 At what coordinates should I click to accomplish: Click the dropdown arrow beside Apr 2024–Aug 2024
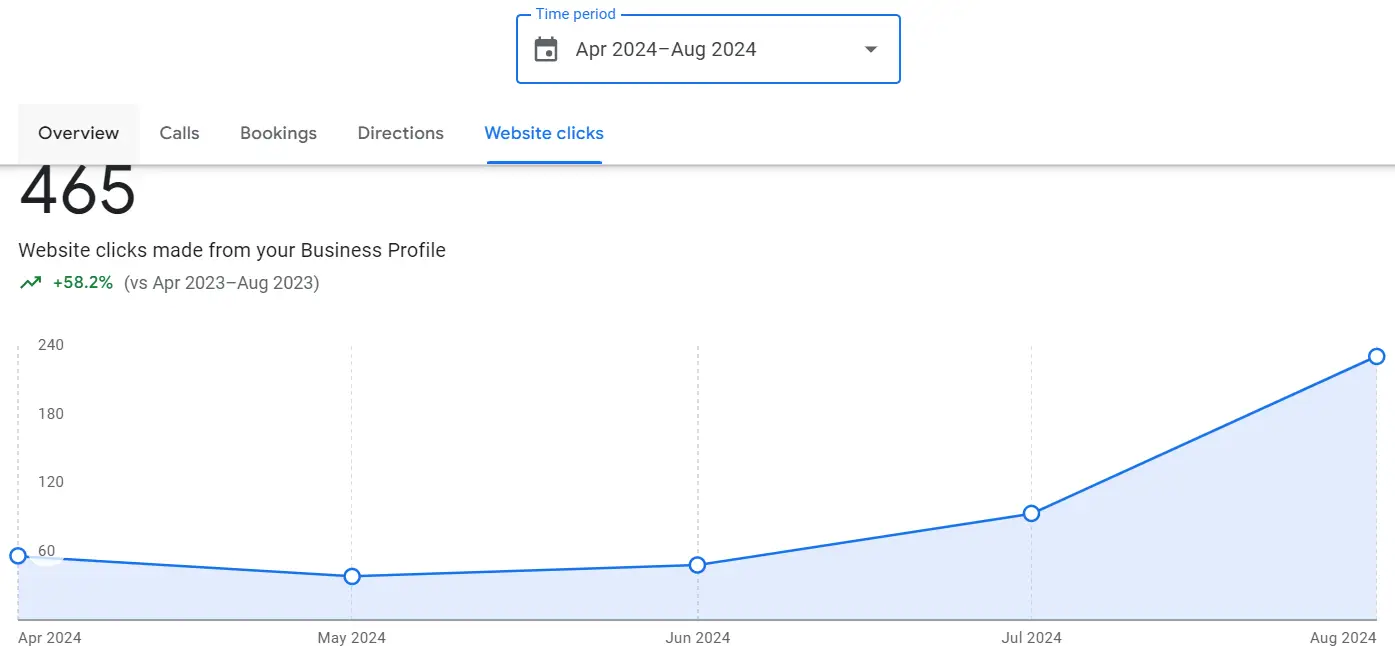[x=870, y=48]
